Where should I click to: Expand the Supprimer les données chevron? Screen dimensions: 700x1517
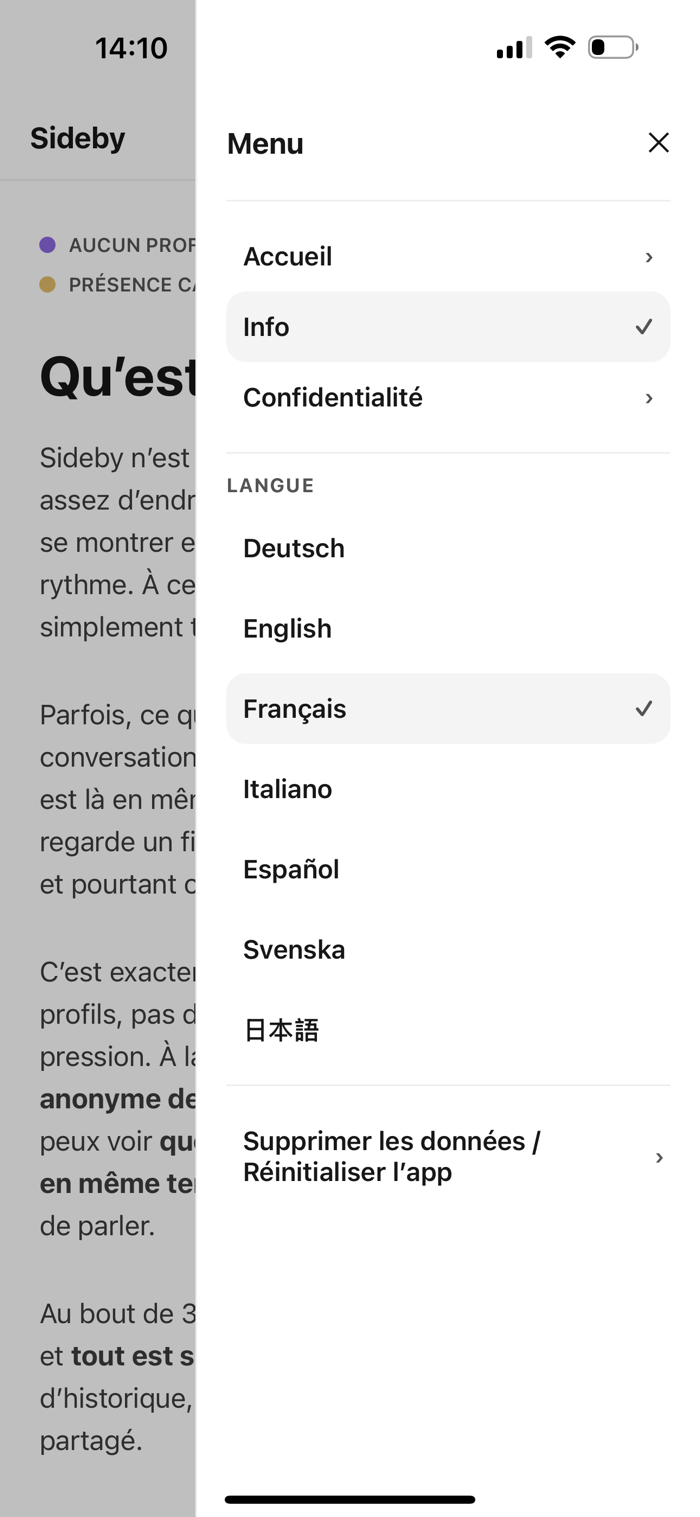tap(659, 1157)
